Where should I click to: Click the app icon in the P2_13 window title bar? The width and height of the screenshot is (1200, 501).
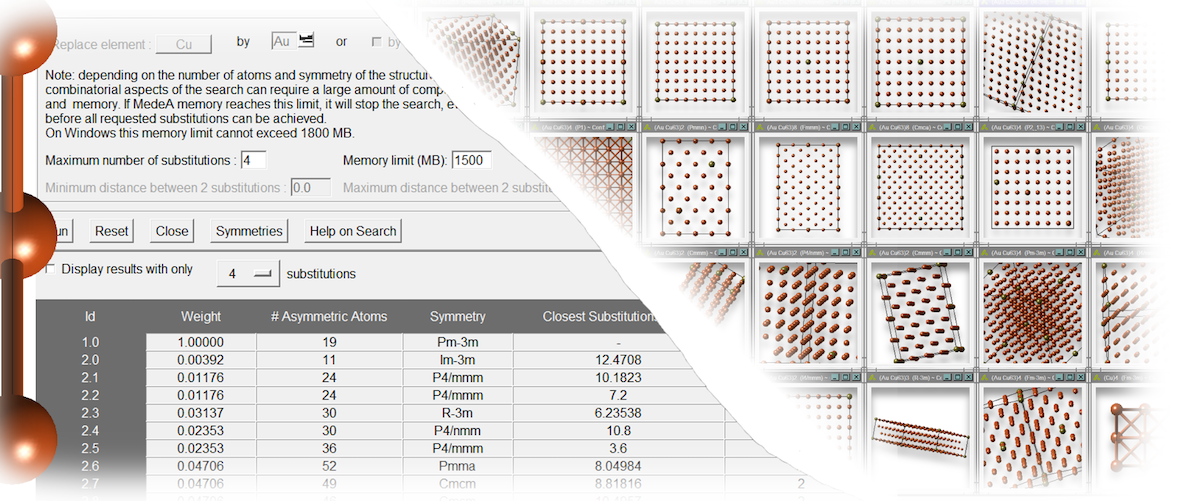985,127
